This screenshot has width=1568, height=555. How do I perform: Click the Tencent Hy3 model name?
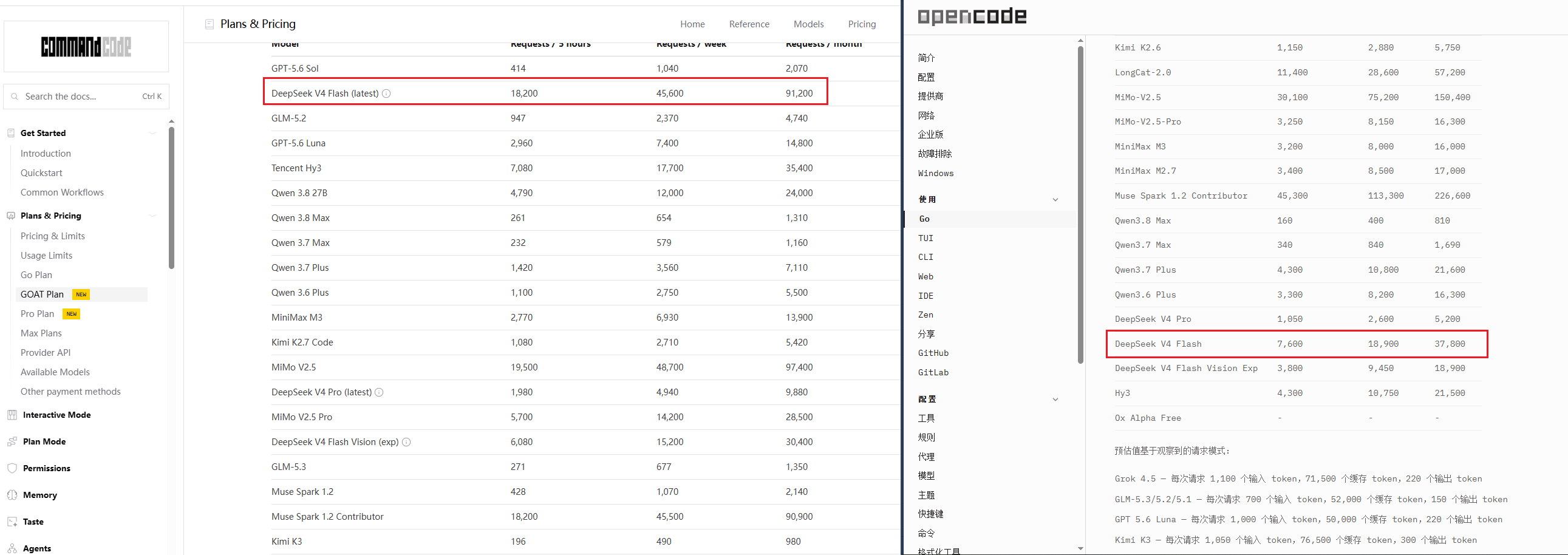point(296,169)
